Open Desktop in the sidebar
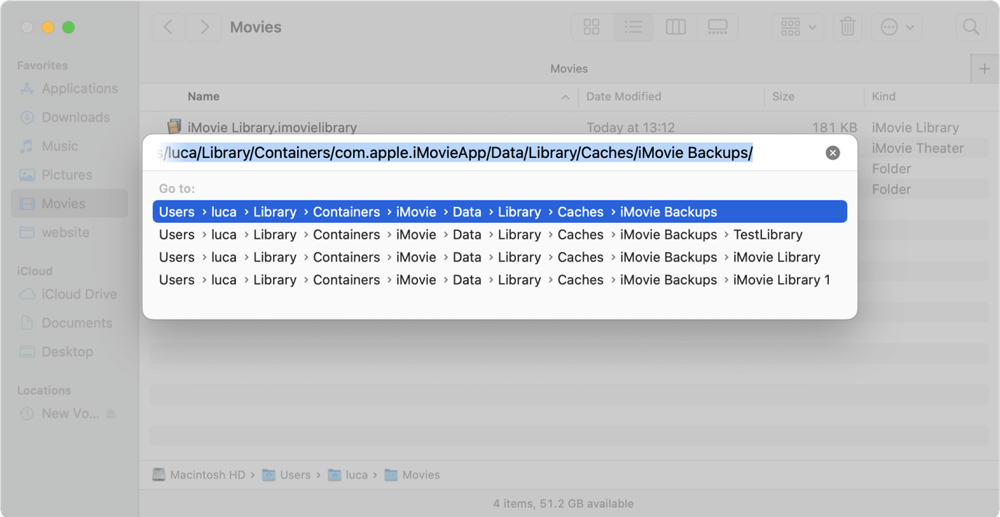The height and width of the screenshot is (517, 1000). tap(69, 351)
